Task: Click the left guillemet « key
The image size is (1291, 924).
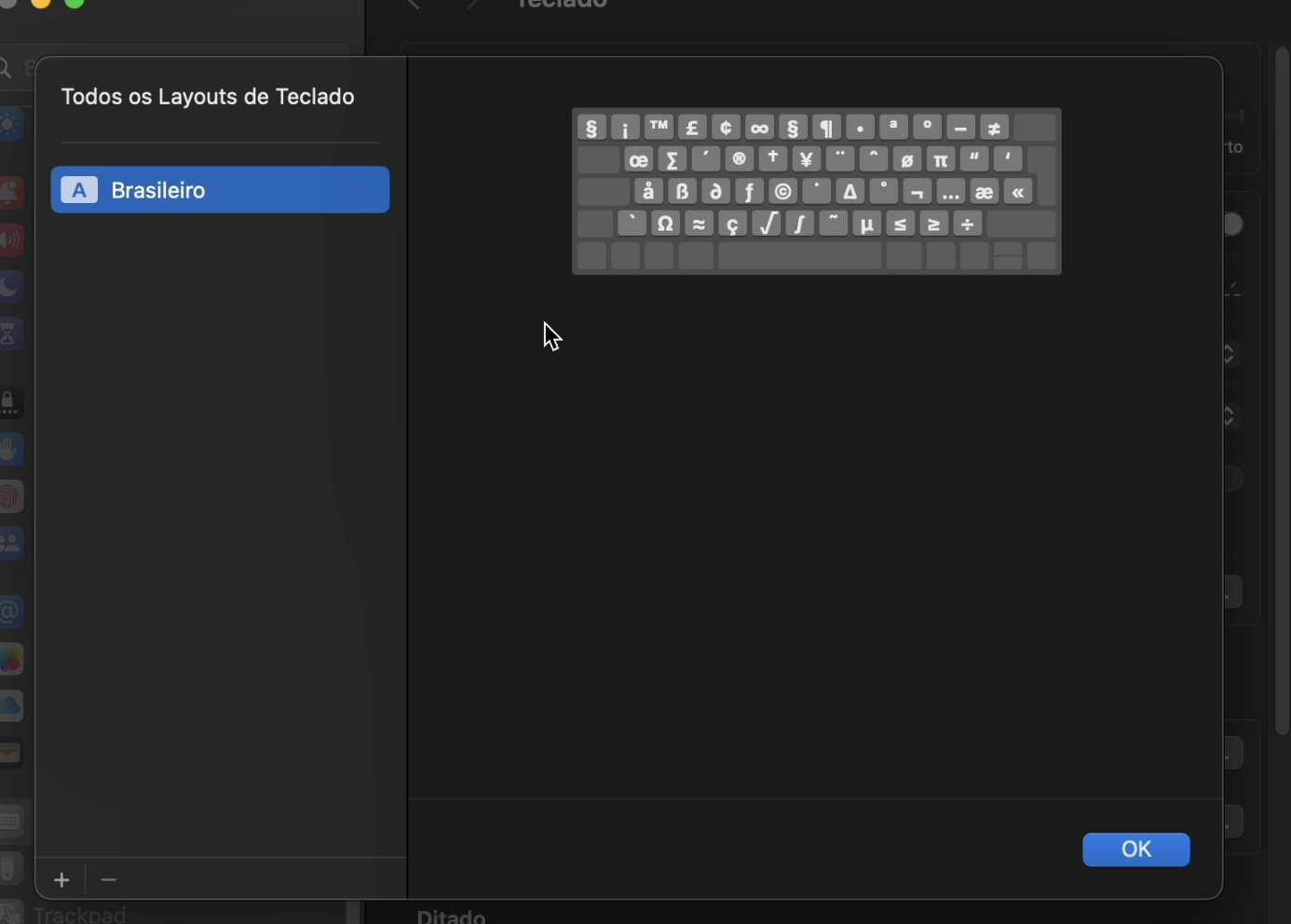Action: coord(1017,192)
